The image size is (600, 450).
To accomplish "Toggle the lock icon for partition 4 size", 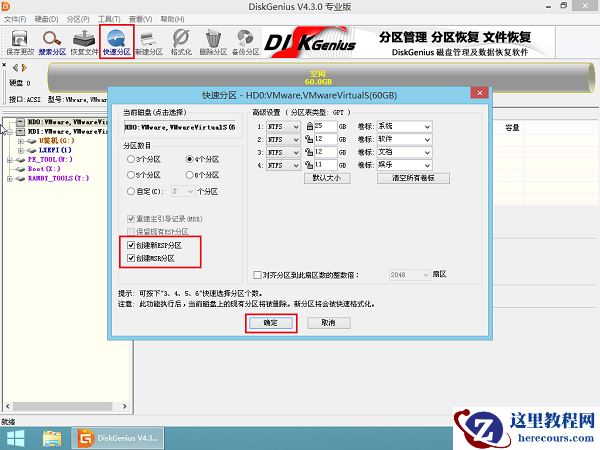I will (309, 165).
